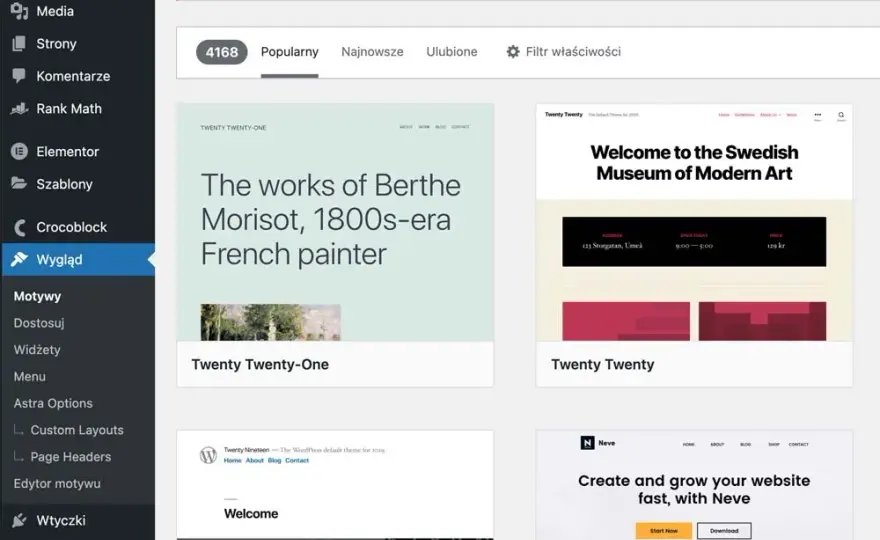Open Edytor motywu submenu link

[x=57, y=483]
